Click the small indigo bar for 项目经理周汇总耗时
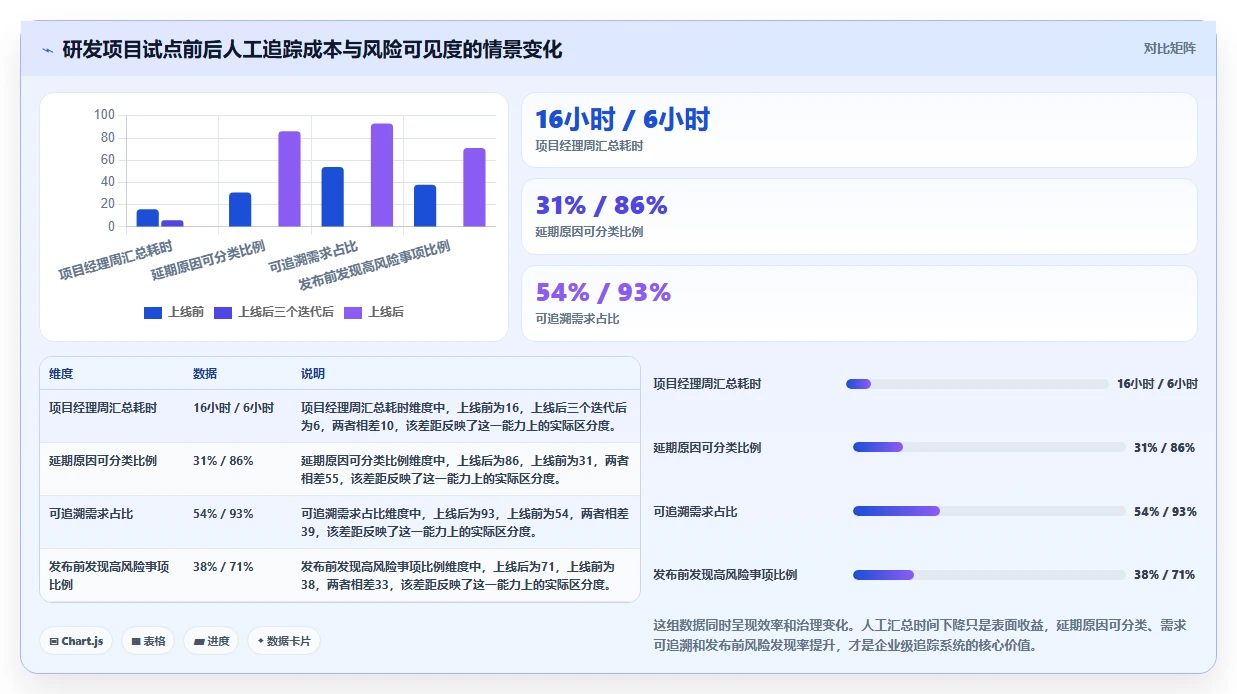Screen dimensions: 1237x694 coord(172,223)
